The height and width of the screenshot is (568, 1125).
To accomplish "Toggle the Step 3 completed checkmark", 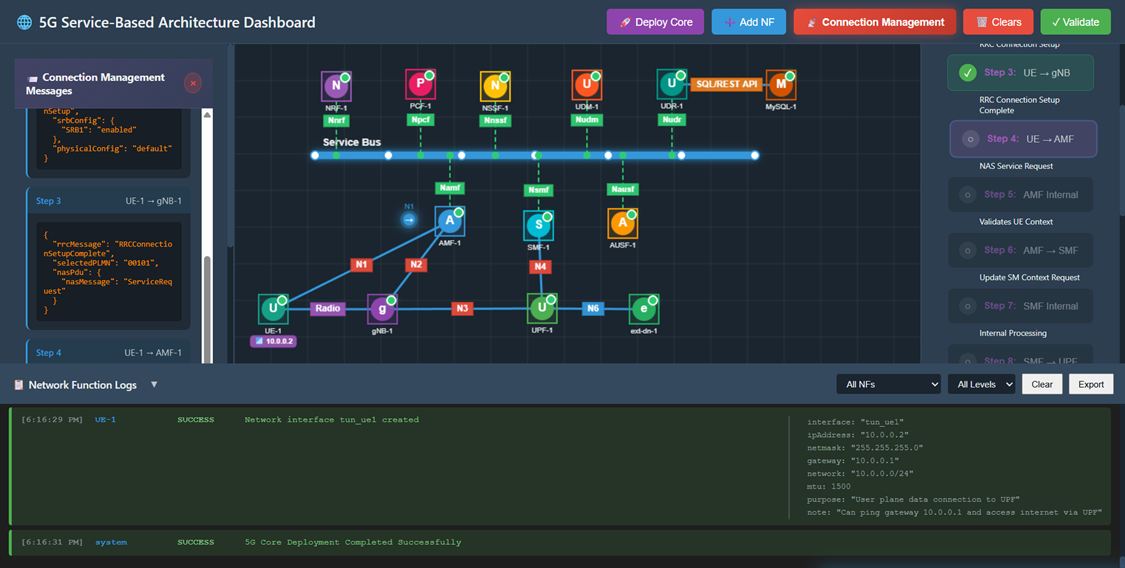I will tap(967, 73).
